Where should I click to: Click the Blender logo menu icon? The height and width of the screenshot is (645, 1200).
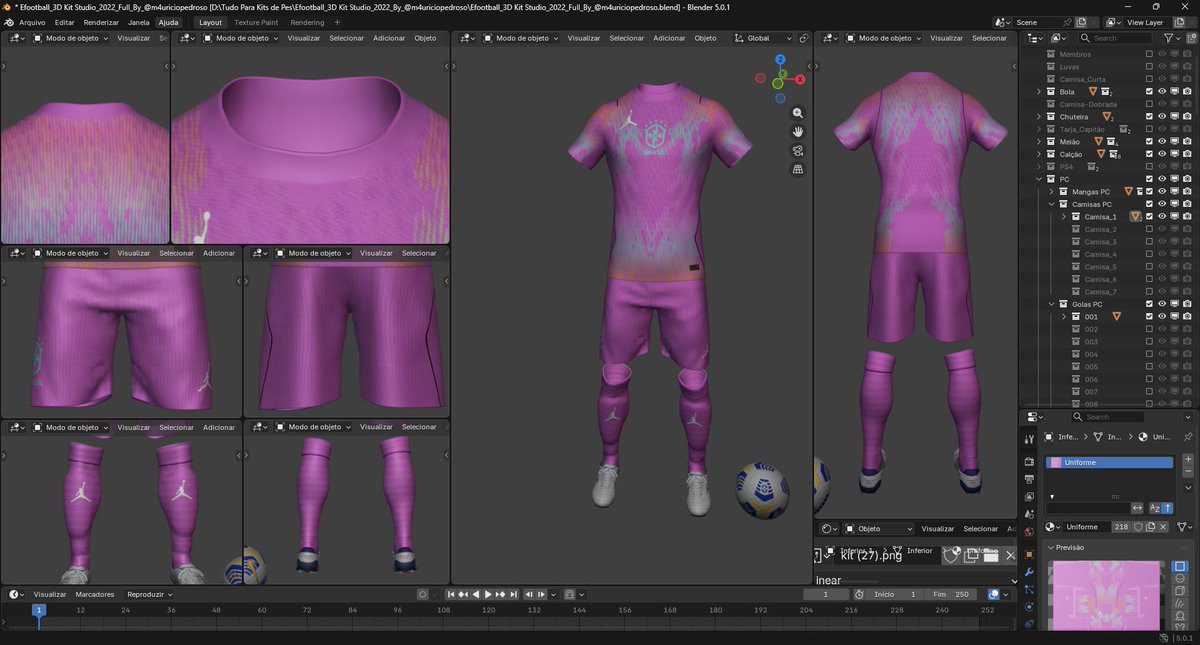click(8, 22)
